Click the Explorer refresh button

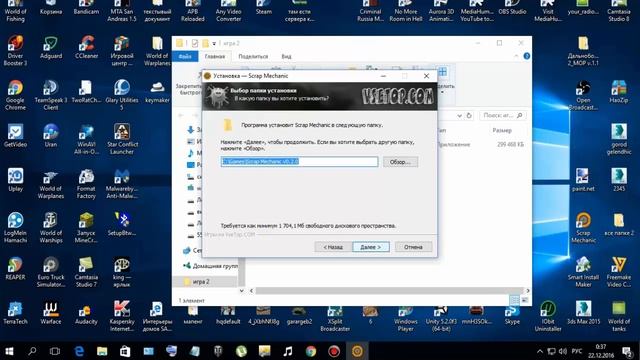[x=469, y=116]
